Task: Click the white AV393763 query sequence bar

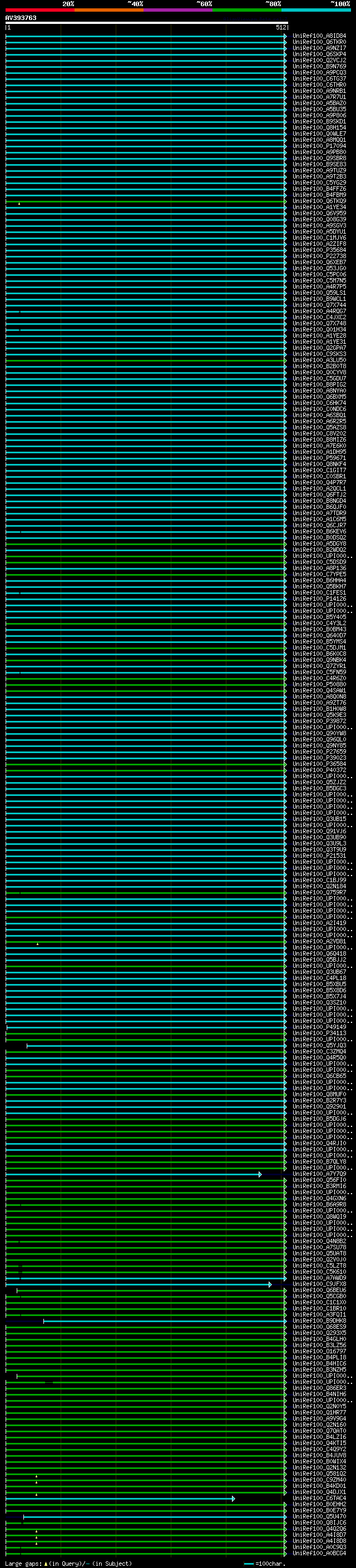Action: pos(146,22)
